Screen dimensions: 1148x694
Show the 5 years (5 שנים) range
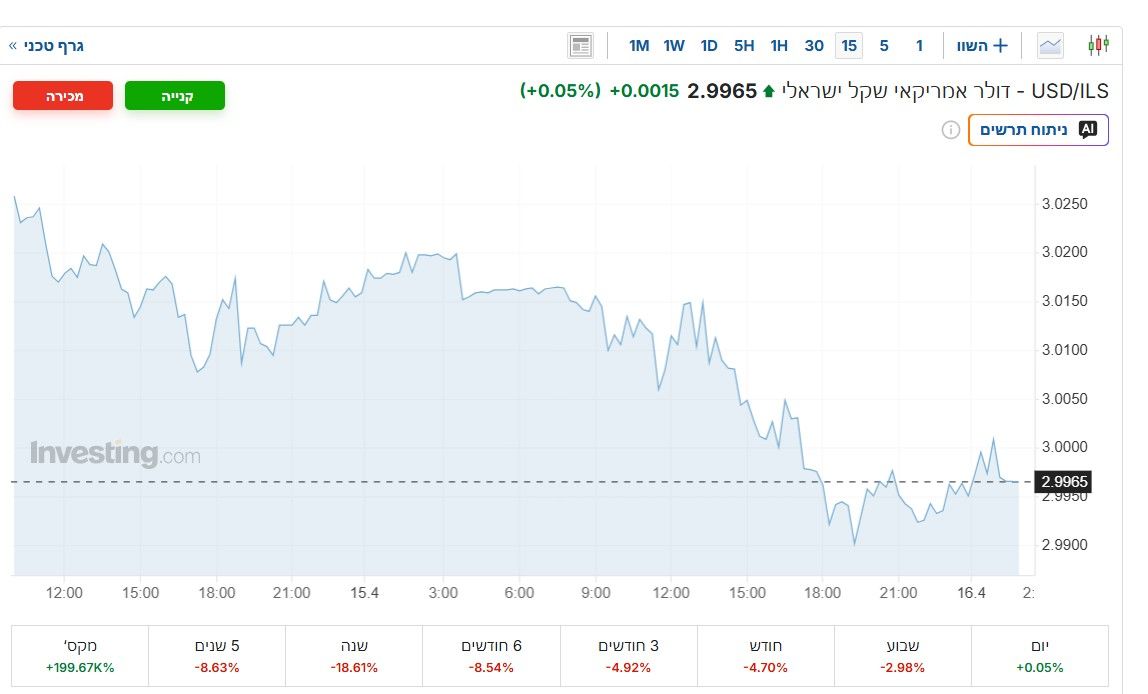click(x=216, y=656)
